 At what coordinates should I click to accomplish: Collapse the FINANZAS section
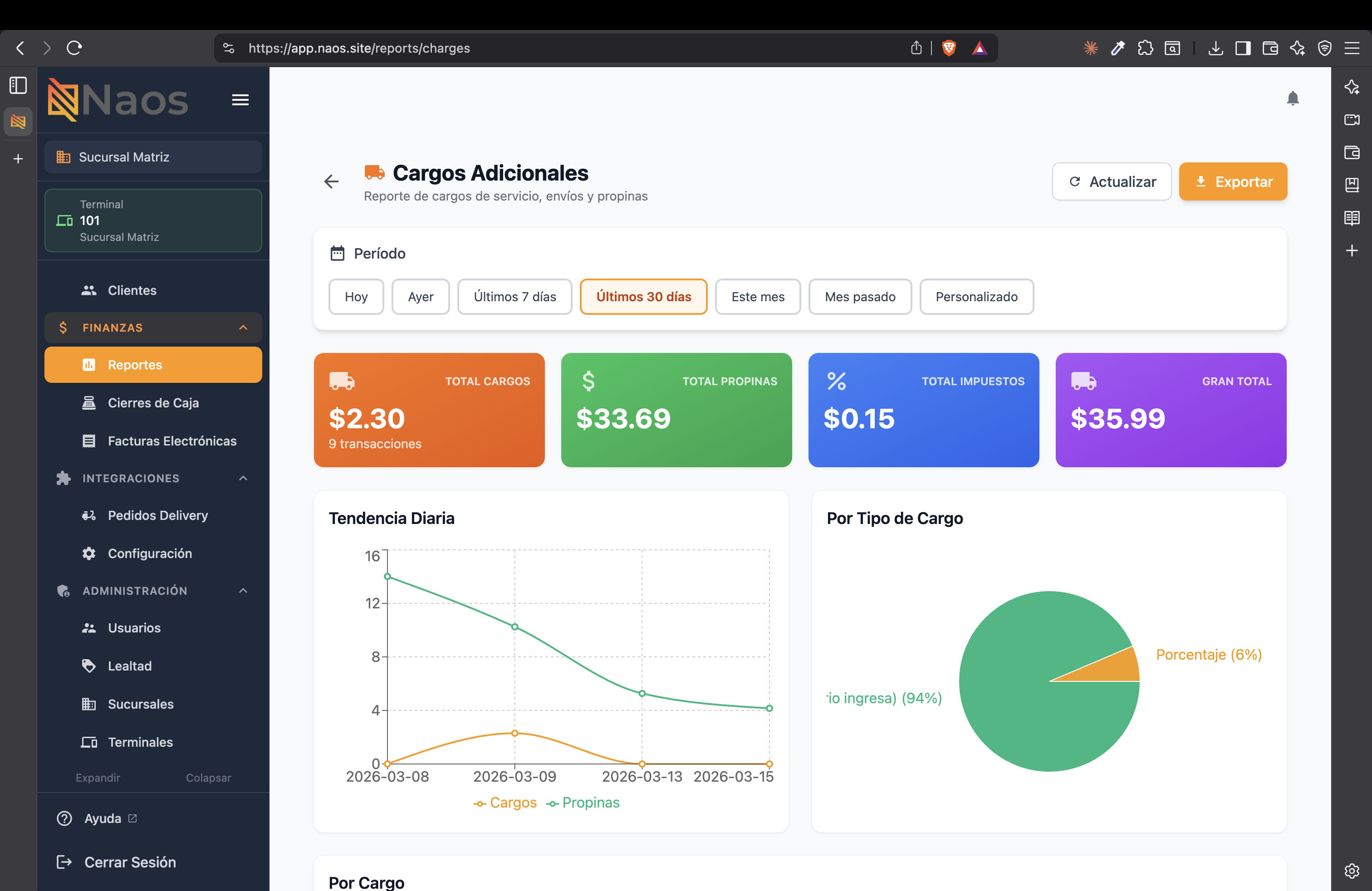153,328
